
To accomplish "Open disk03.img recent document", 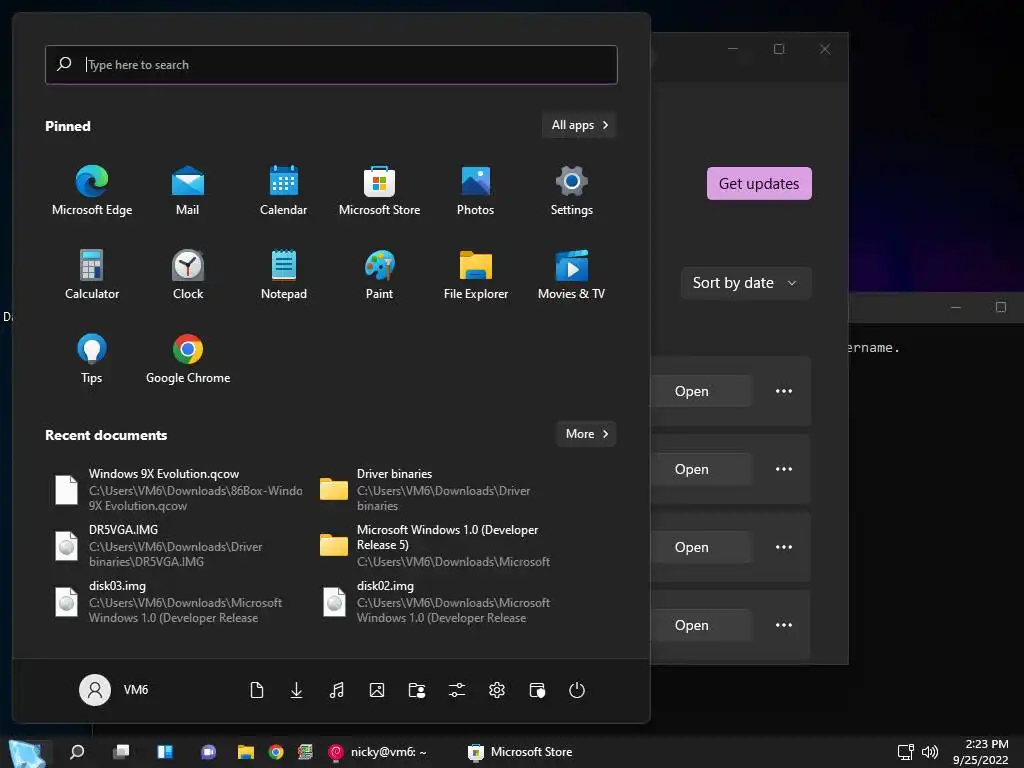I will 178,602.
